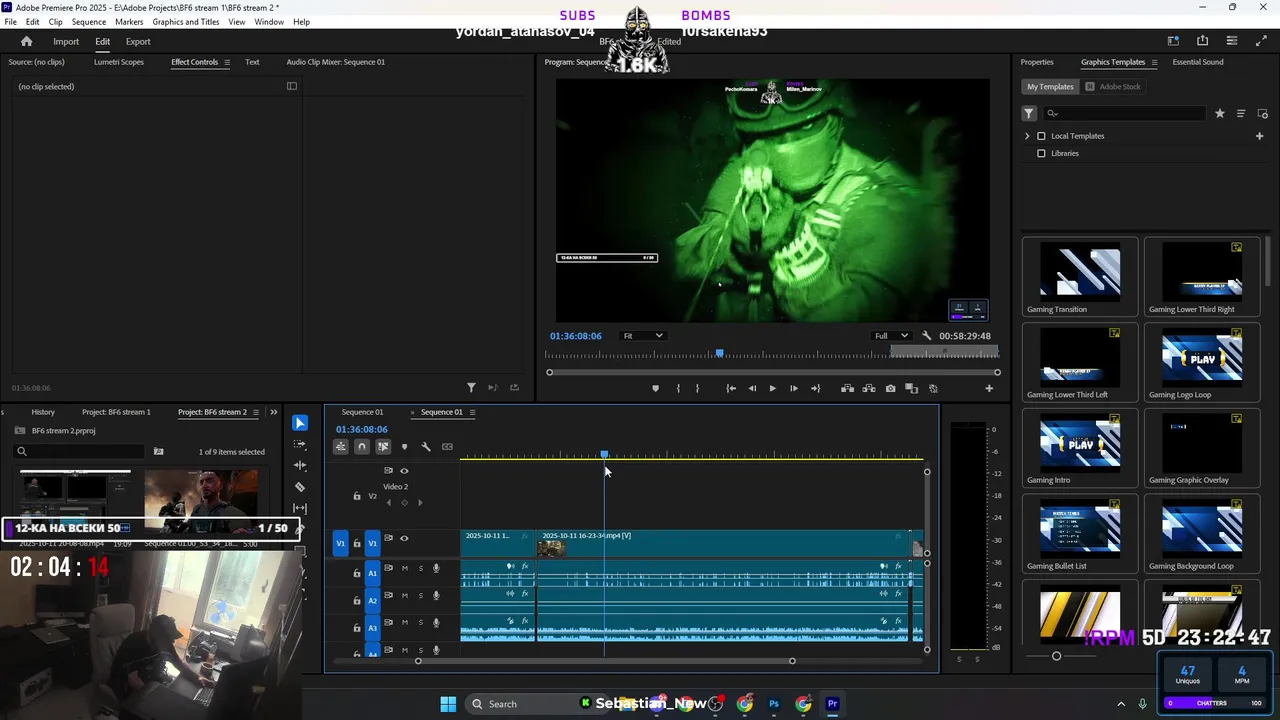Go to Out point in Program monitor

click(x=816, y=388)
